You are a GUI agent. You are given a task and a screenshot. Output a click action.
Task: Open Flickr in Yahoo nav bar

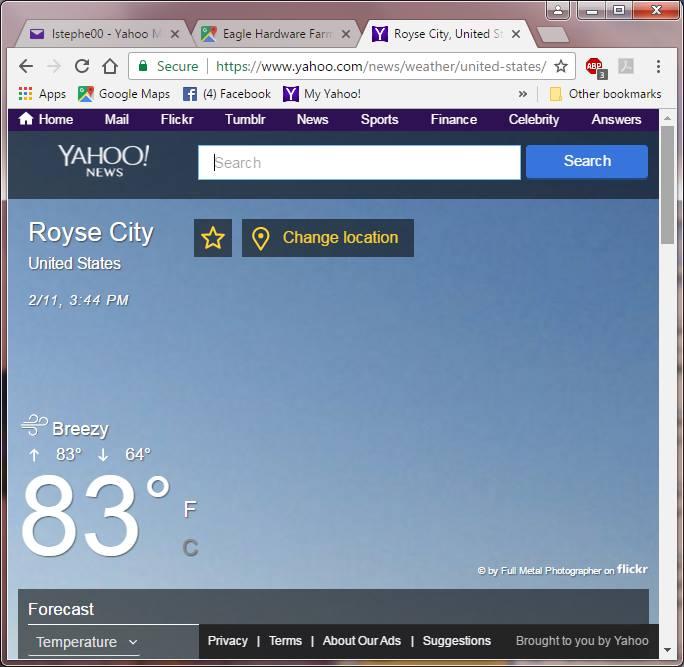(177, 119)
